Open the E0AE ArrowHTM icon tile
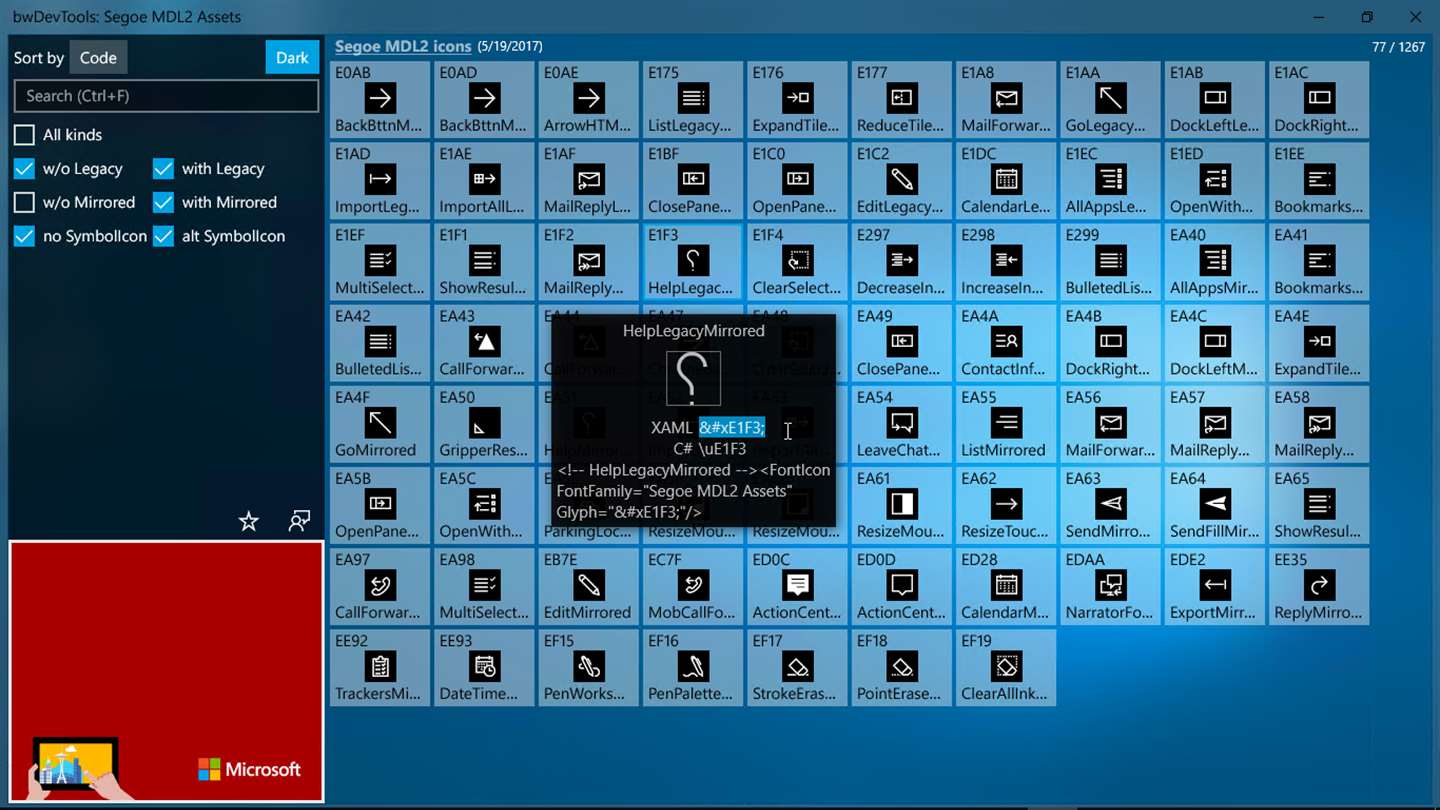Viewport: 1440px width, 810px height. click(x=588, y=100)
